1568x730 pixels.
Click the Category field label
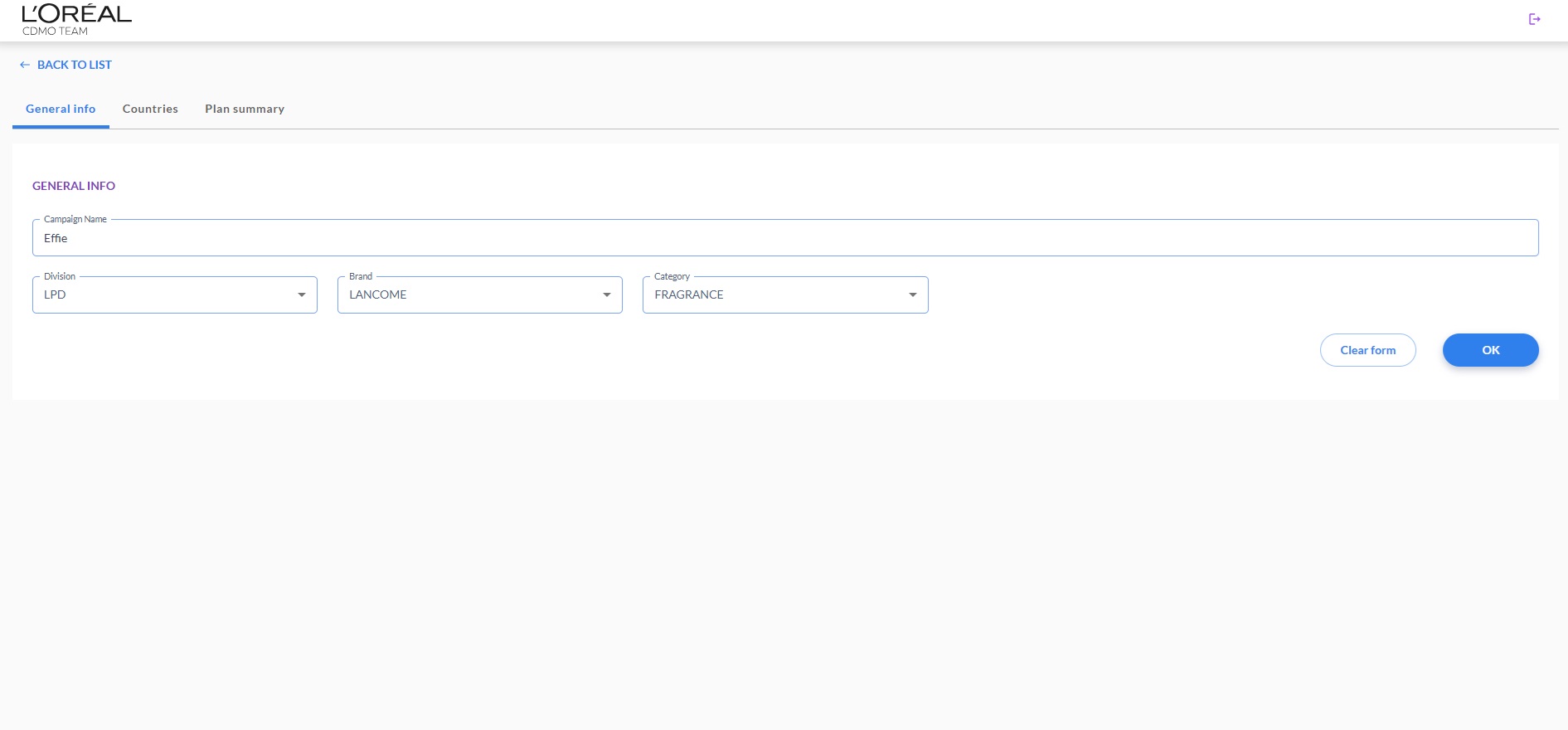(672, 277)
